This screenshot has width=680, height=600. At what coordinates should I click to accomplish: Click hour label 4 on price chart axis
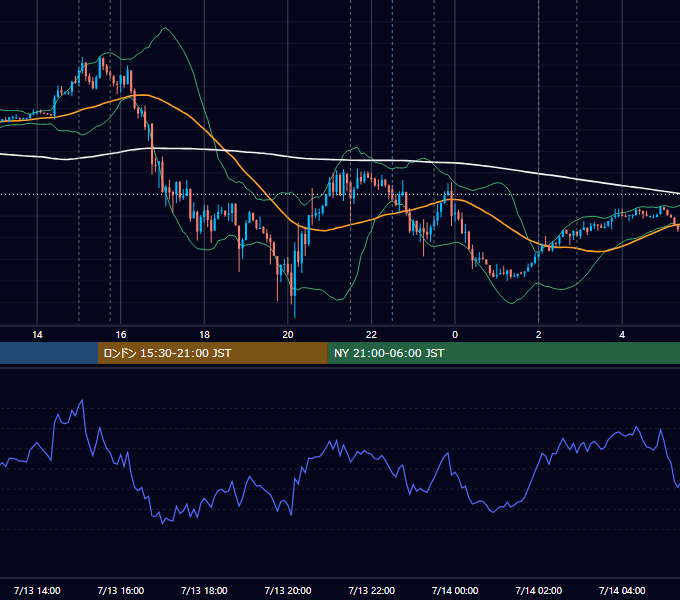click(622, 335)
